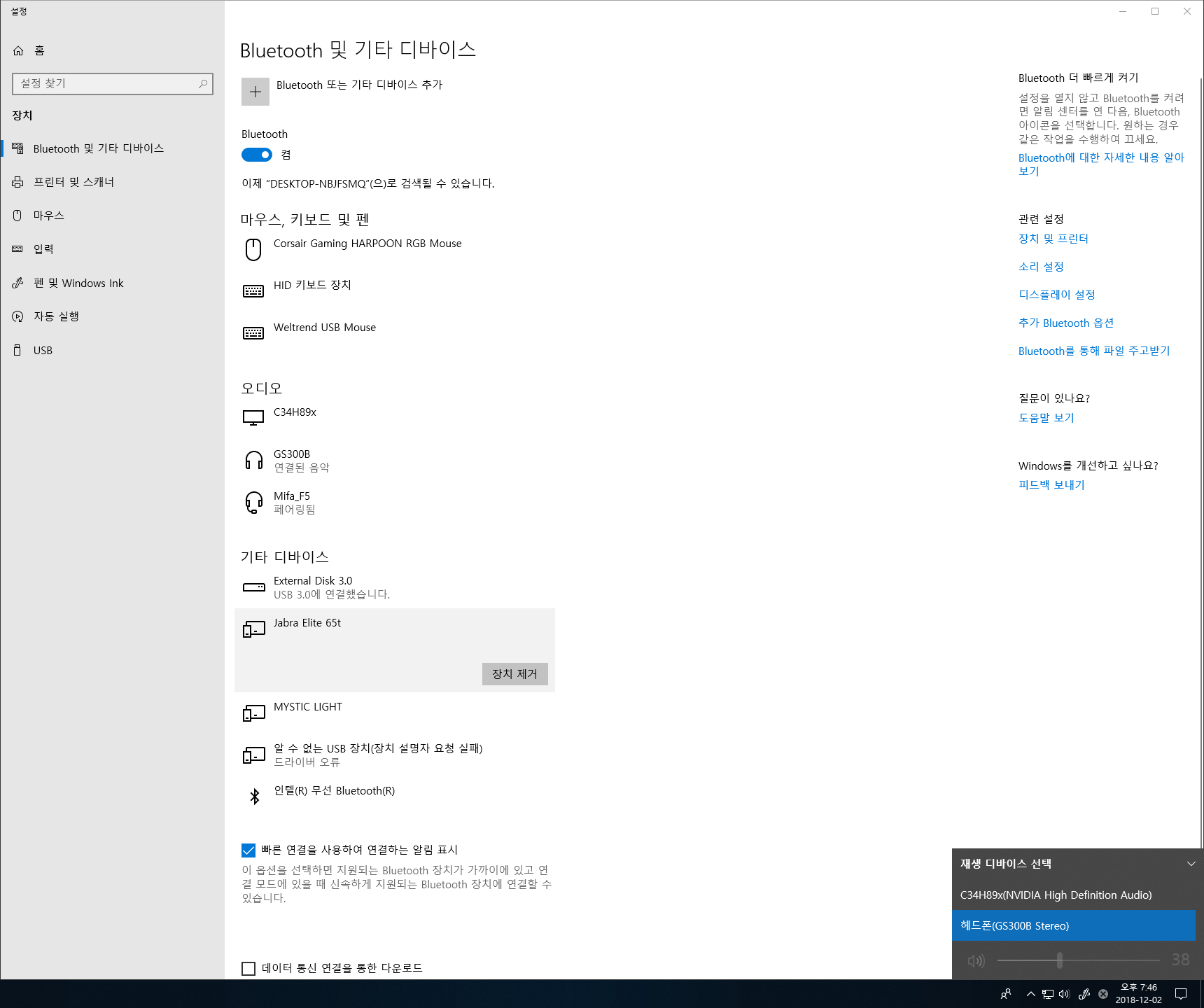Open the Get help (도움말 보기) link

point(1046,418)
